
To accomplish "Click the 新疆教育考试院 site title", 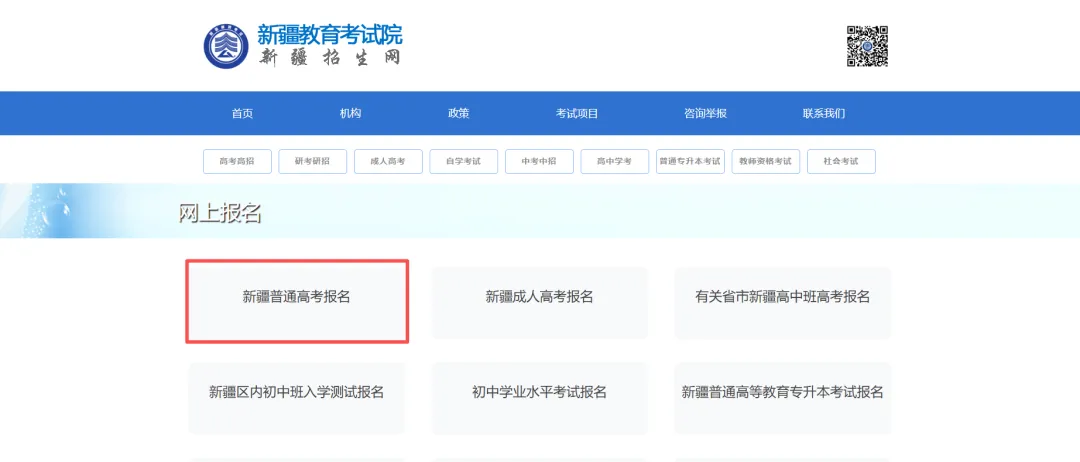I will pyautogui.click(x=329, y=34).
